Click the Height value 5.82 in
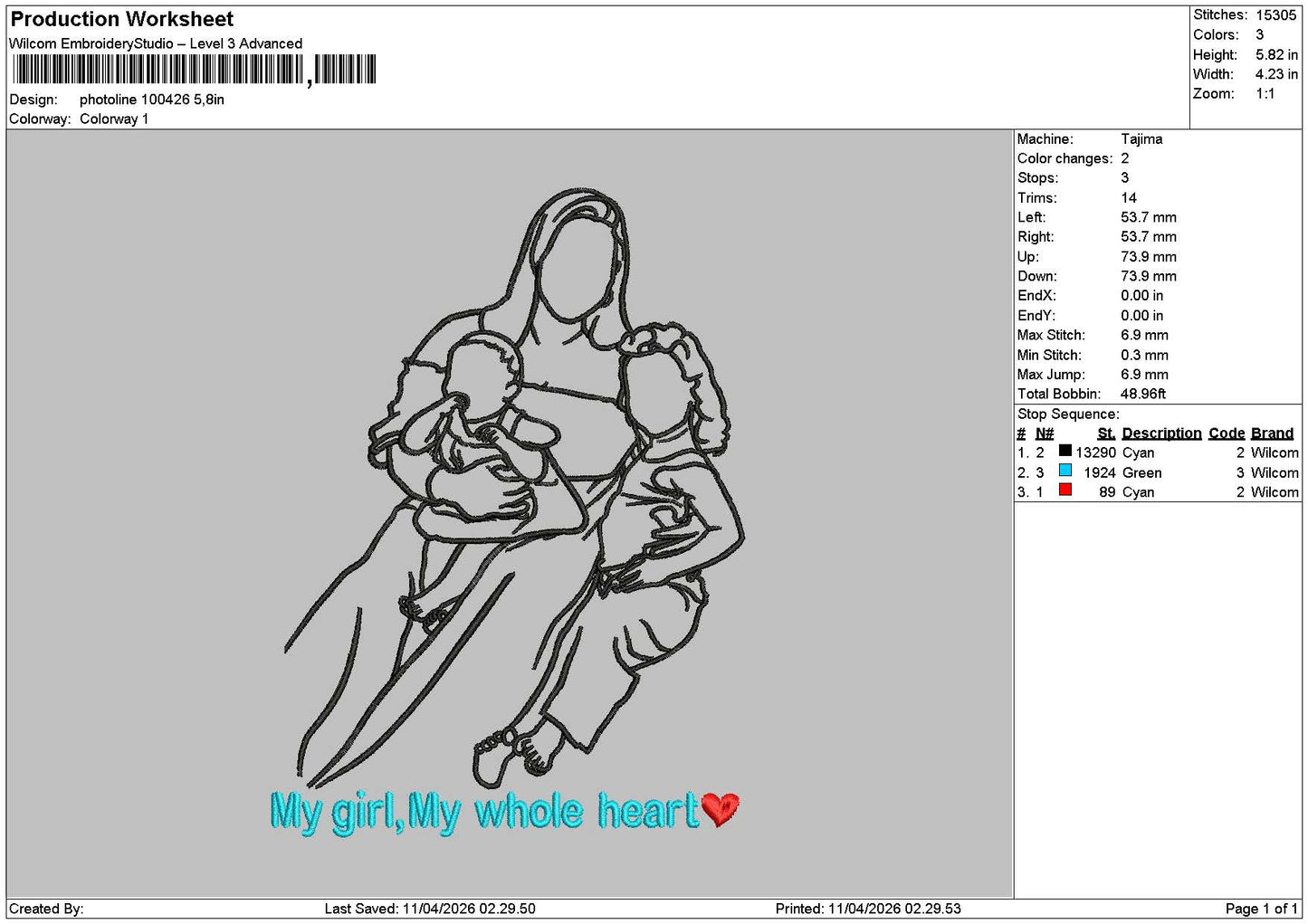1308x924 pixels. click(x=1276, y=54)
